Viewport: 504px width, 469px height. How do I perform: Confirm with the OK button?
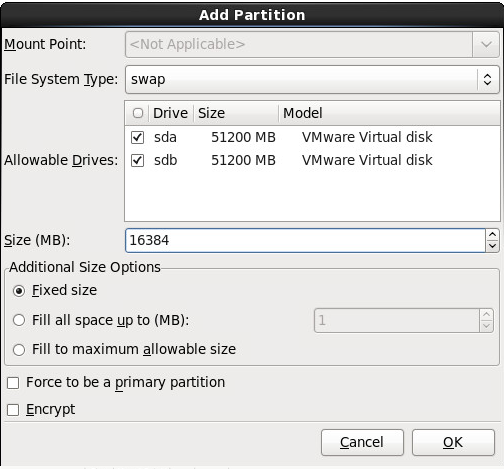click(x=453, y=442)
